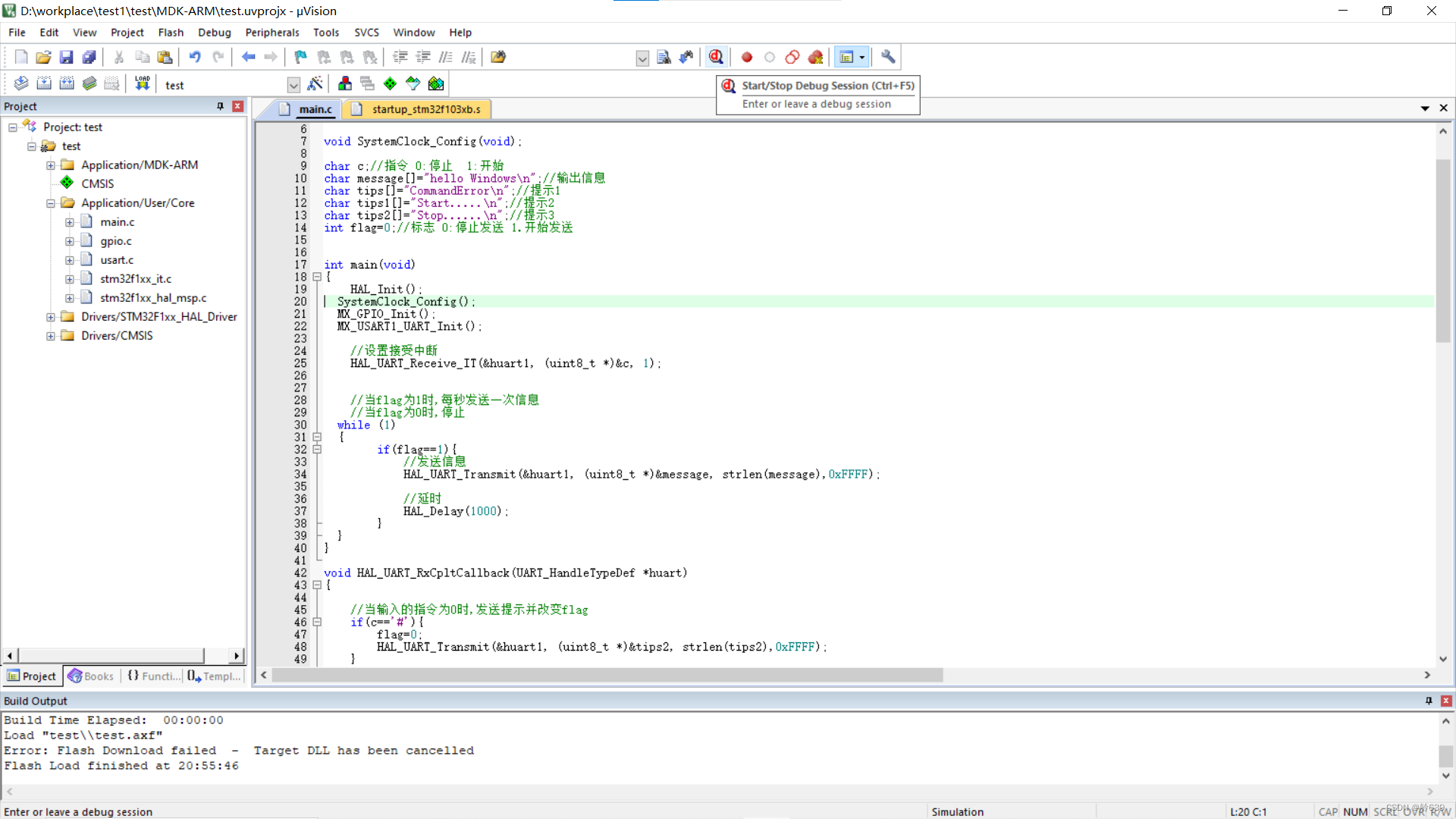Expand the Drivers/CMSIS folder
Viewport: 1456px width, 819px height.
tap(50, 336)
